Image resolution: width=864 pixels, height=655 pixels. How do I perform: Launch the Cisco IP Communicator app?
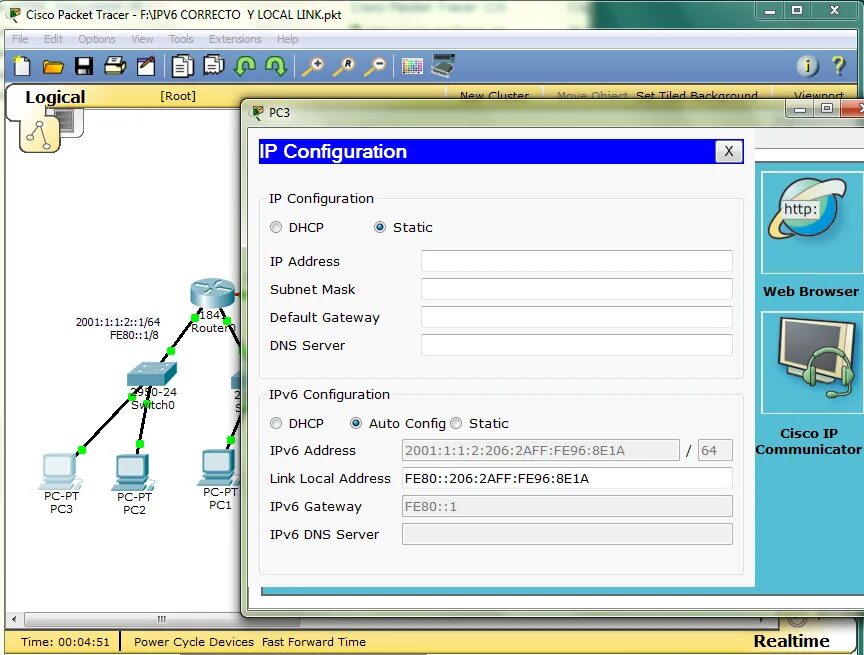811,362
